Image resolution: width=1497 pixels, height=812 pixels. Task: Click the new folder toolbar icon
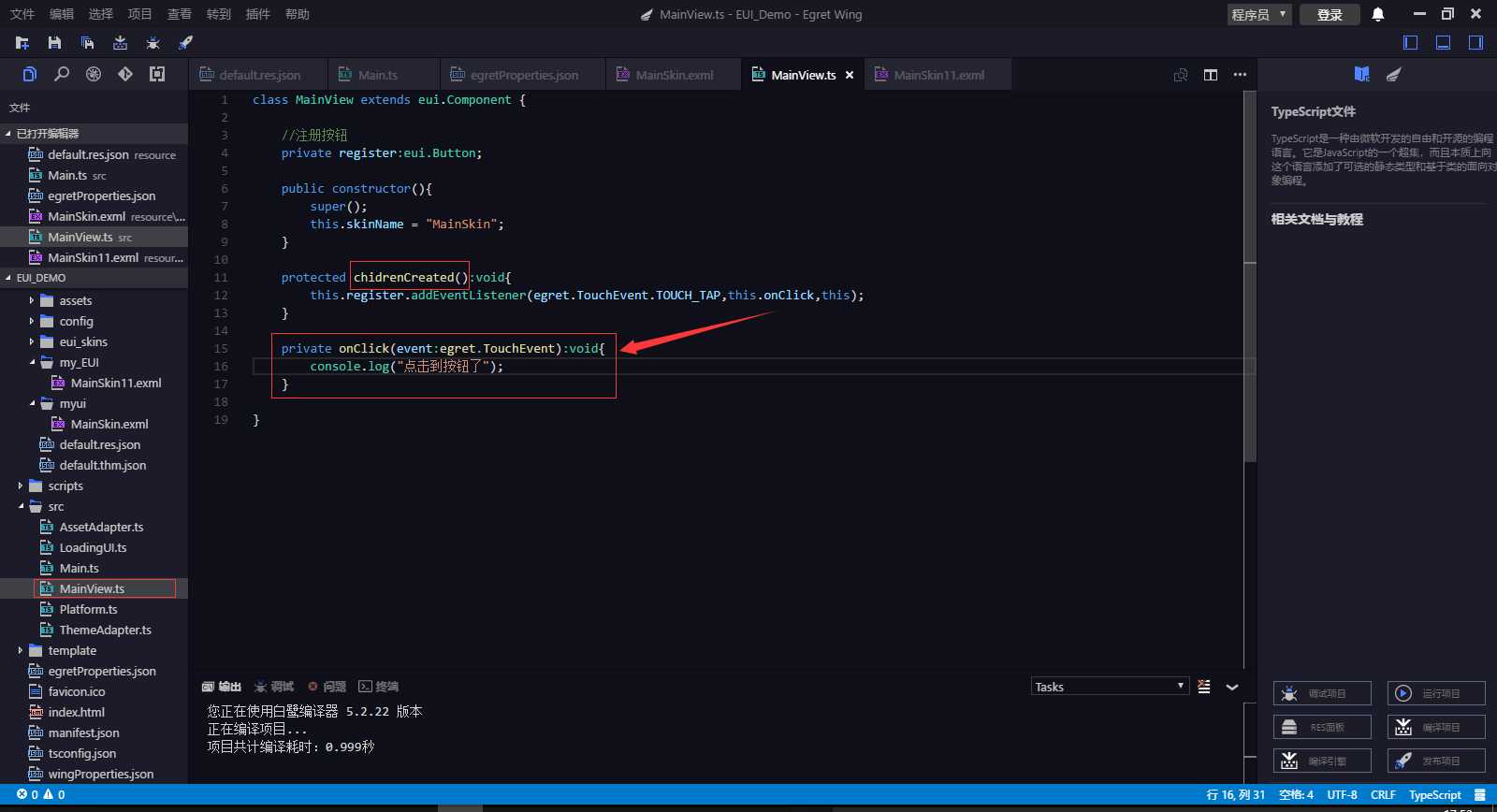(x=22, y=43)
